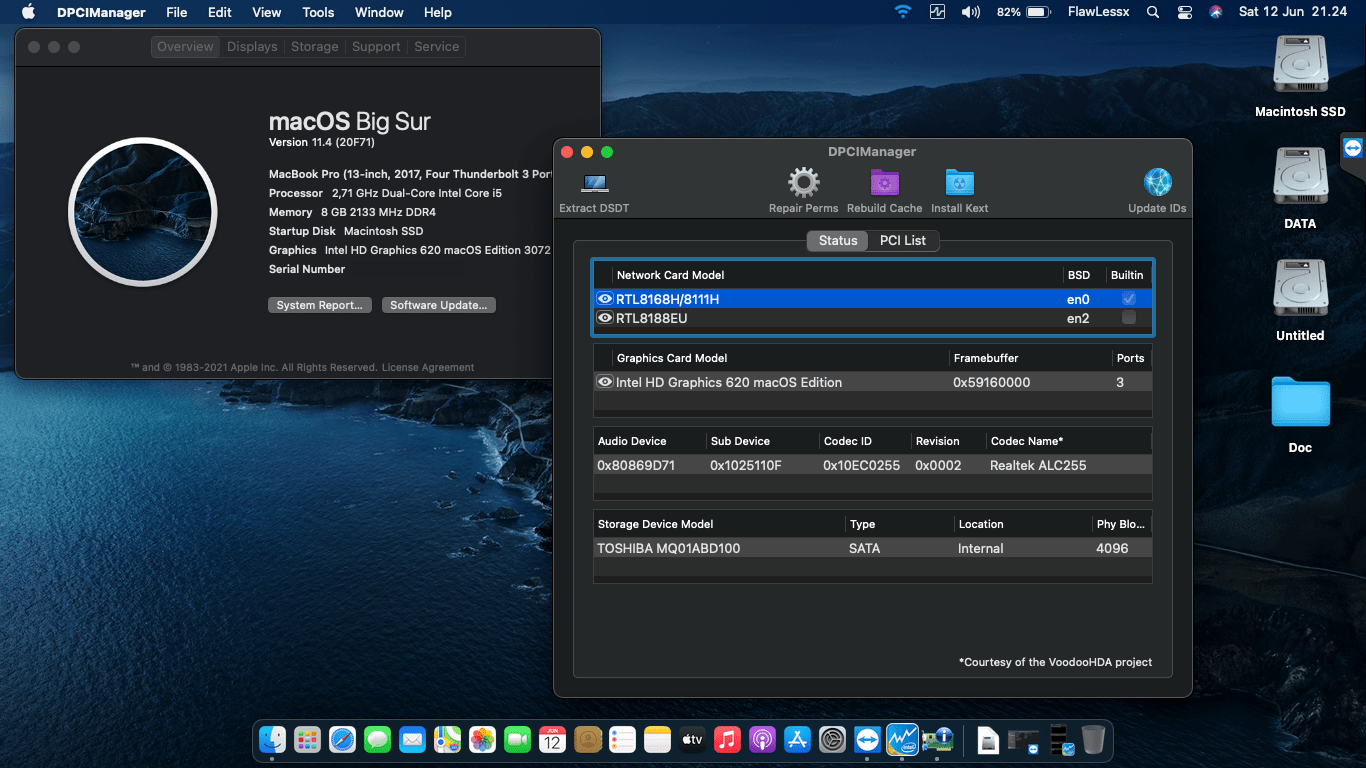Open the Tools menu
Screen dimensions: 1366x768
(318, 12)
